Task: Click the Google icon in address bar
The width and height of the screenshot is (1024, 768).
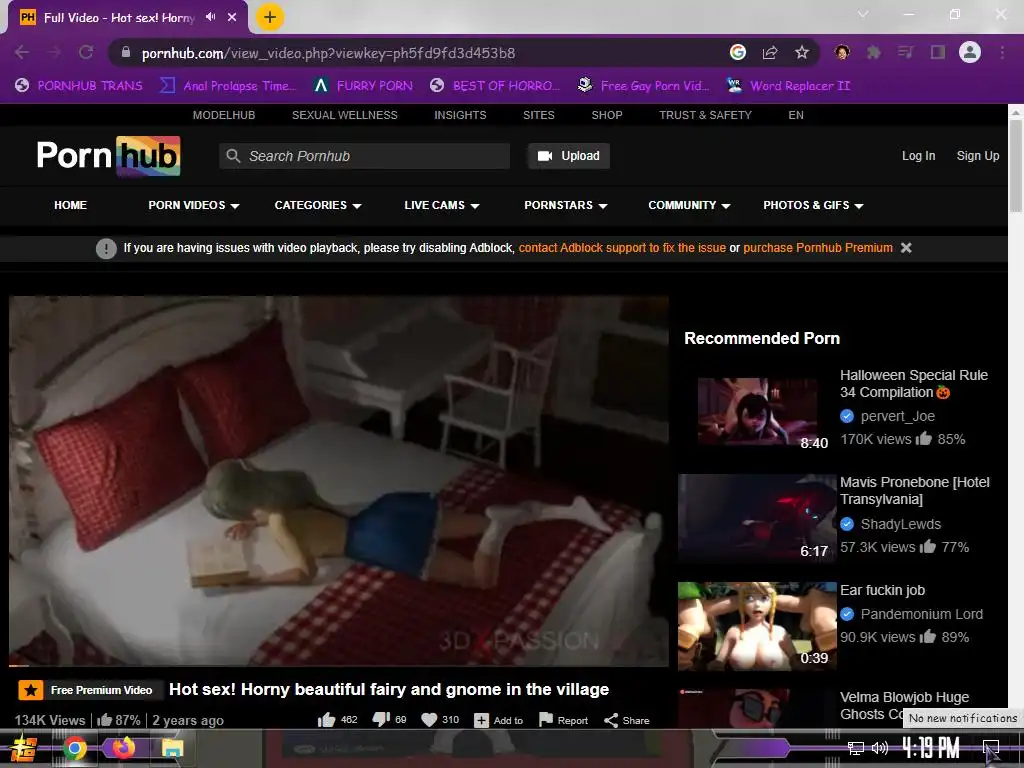Action: click(x=738, y=52)
